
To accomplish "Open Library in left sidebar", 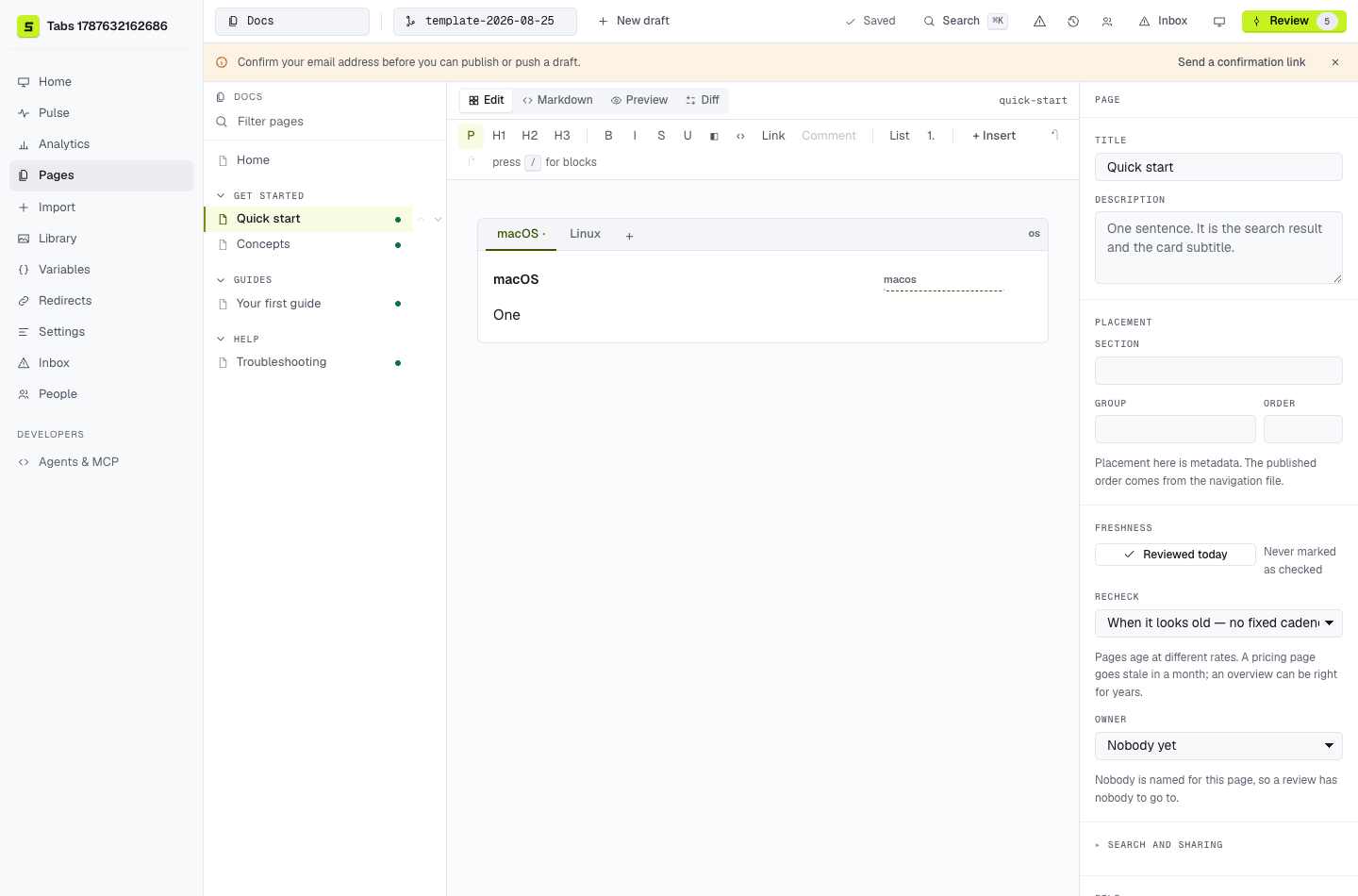I will (101, 239).
